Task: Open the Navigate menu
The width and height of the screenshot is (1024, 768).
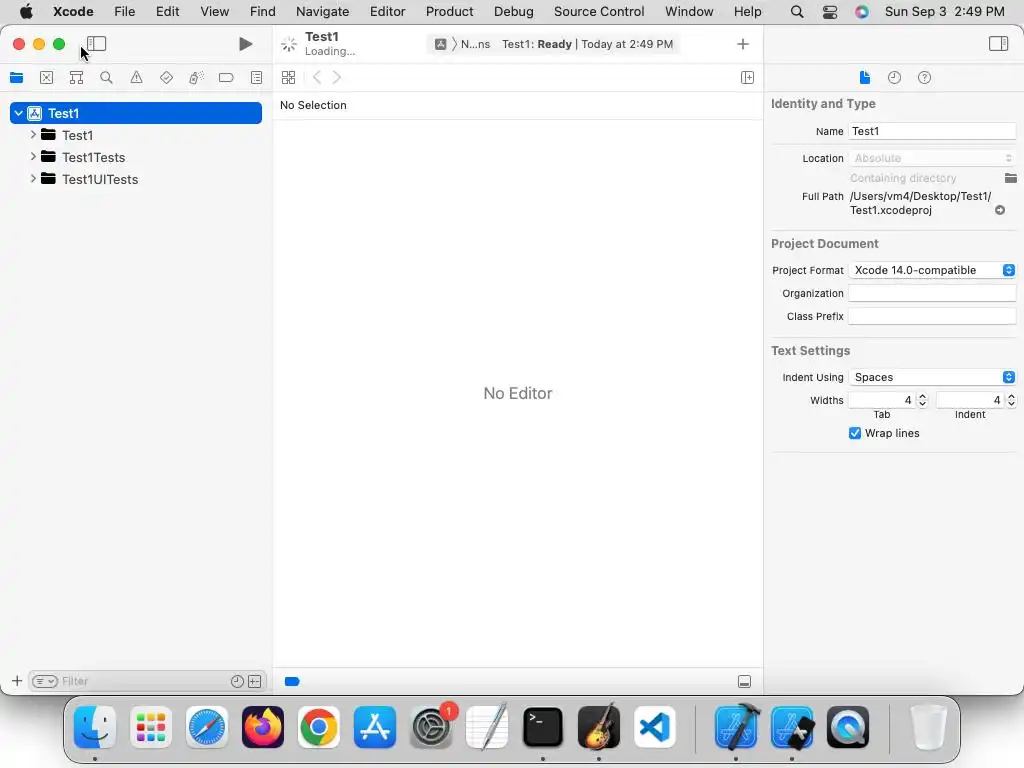Action: 323,12
